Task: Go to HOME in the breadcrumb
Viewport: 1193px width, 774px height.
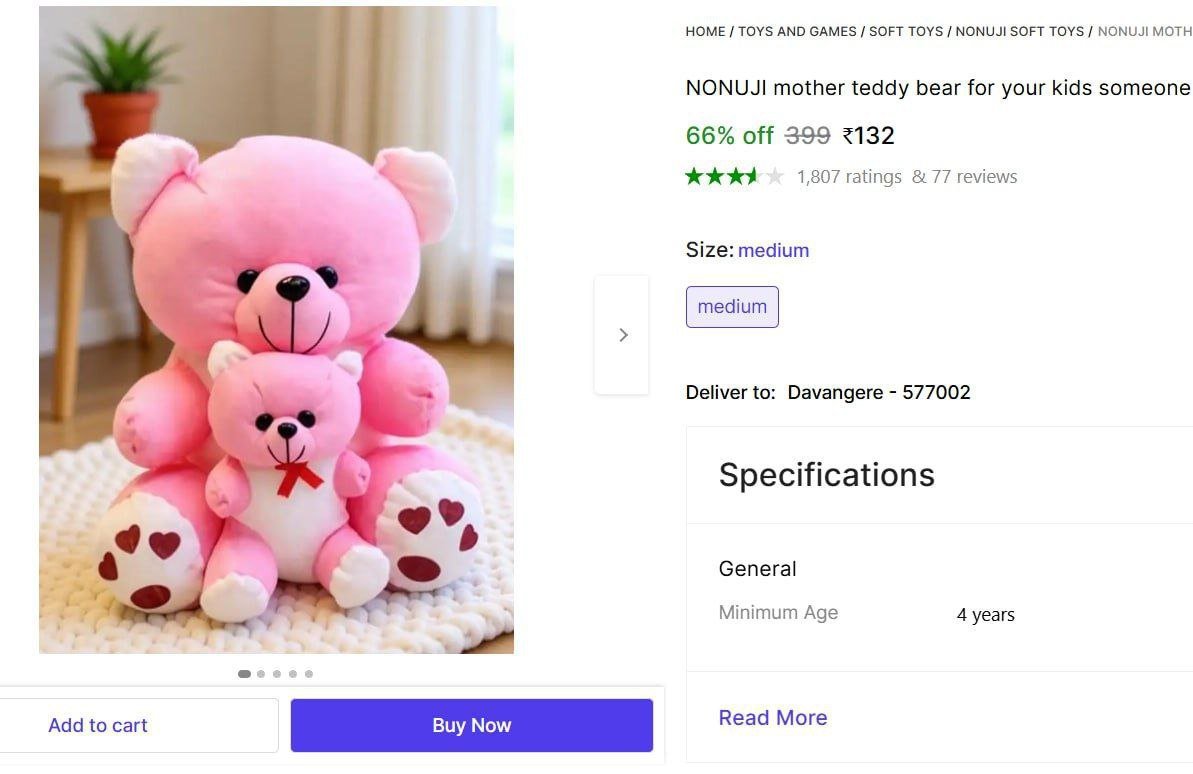Action: pyautogui.click(x=705, y=32)
